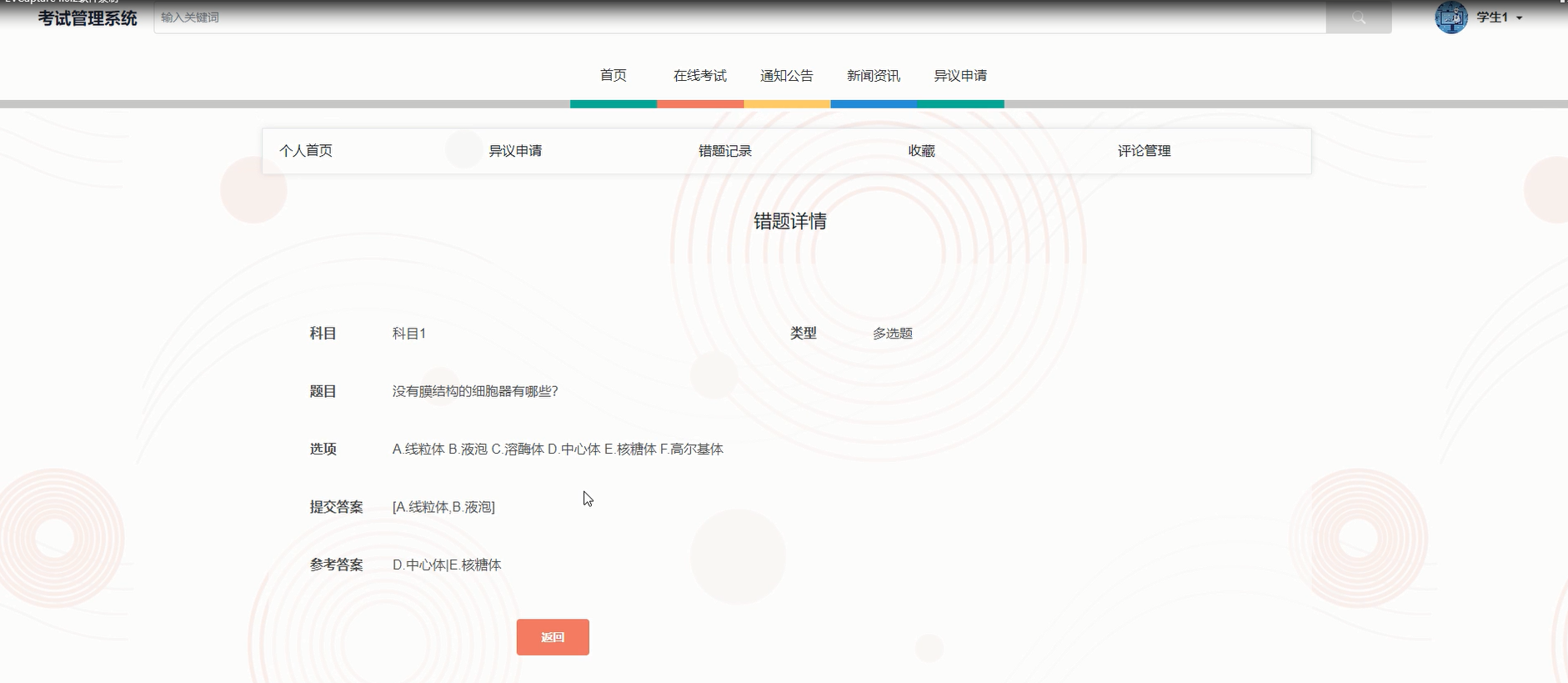Image resolution: width=1568 pixels, height=683 pixels.
Task: Click the subject value 科目1
Action: click(409, 334)
